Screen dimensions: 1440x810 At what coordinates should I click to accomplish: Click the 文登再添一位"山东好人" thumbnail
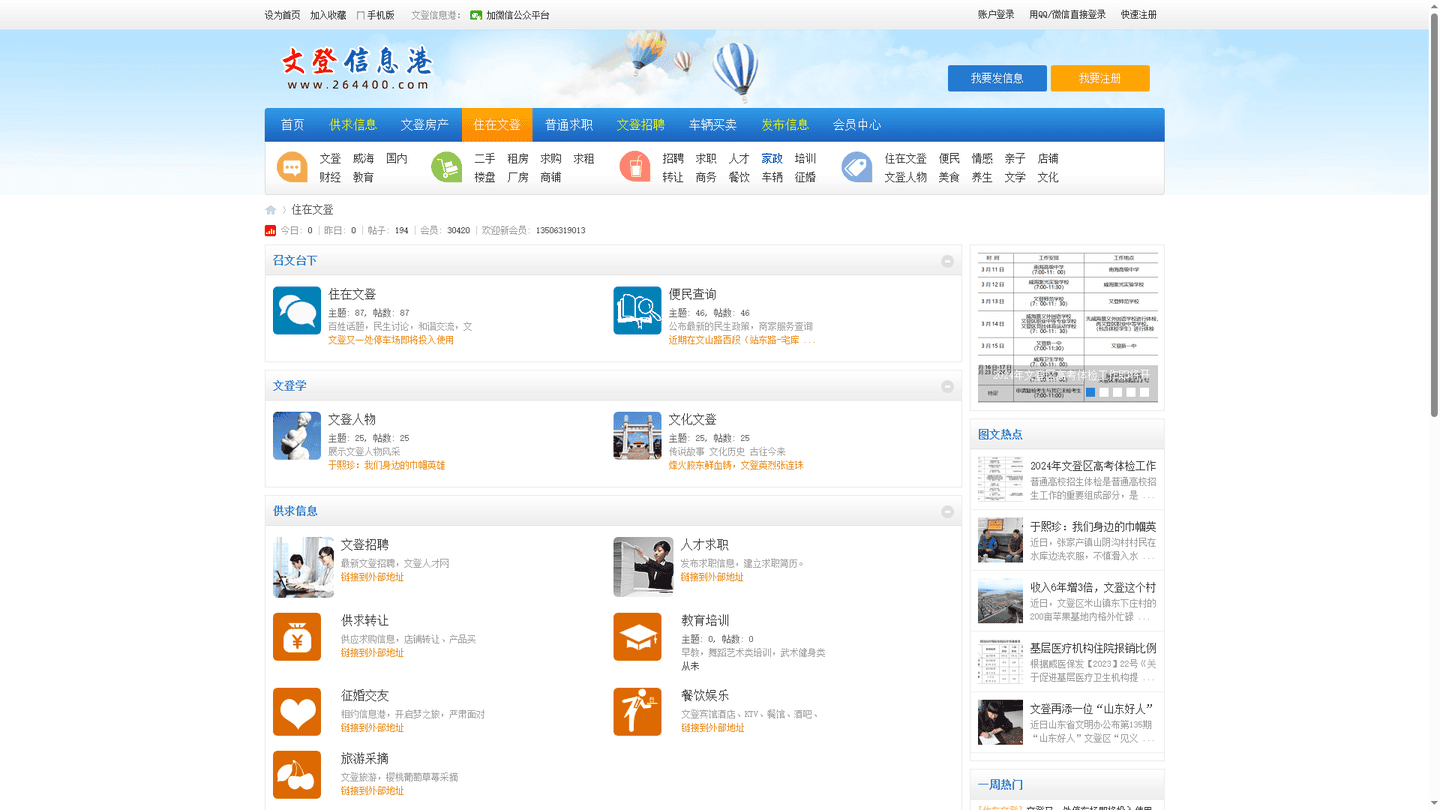coord(1000,722)
